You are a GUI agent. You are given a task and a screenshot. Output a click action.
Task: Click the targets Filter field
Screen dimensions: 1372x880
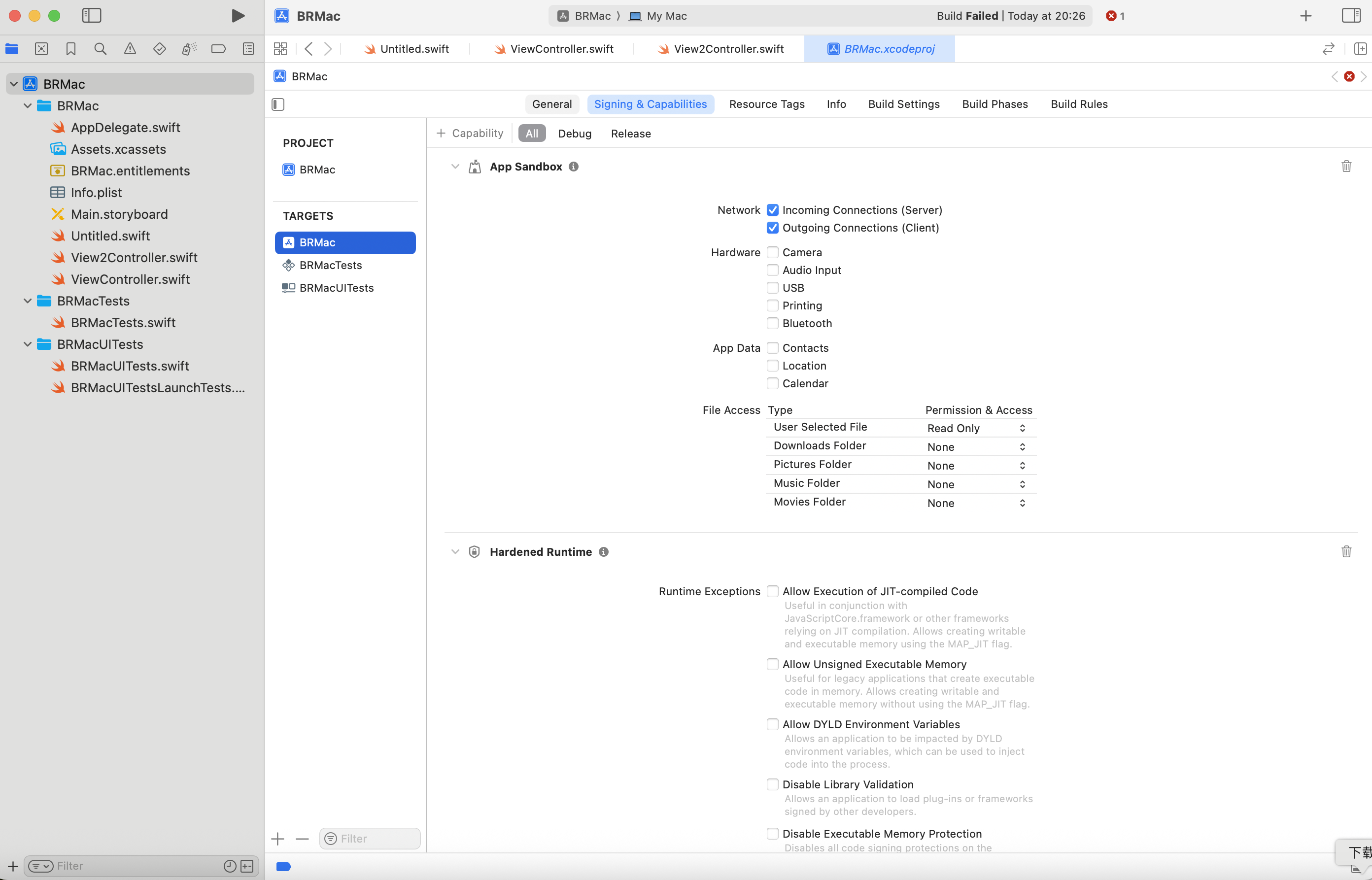pos(377,838)
